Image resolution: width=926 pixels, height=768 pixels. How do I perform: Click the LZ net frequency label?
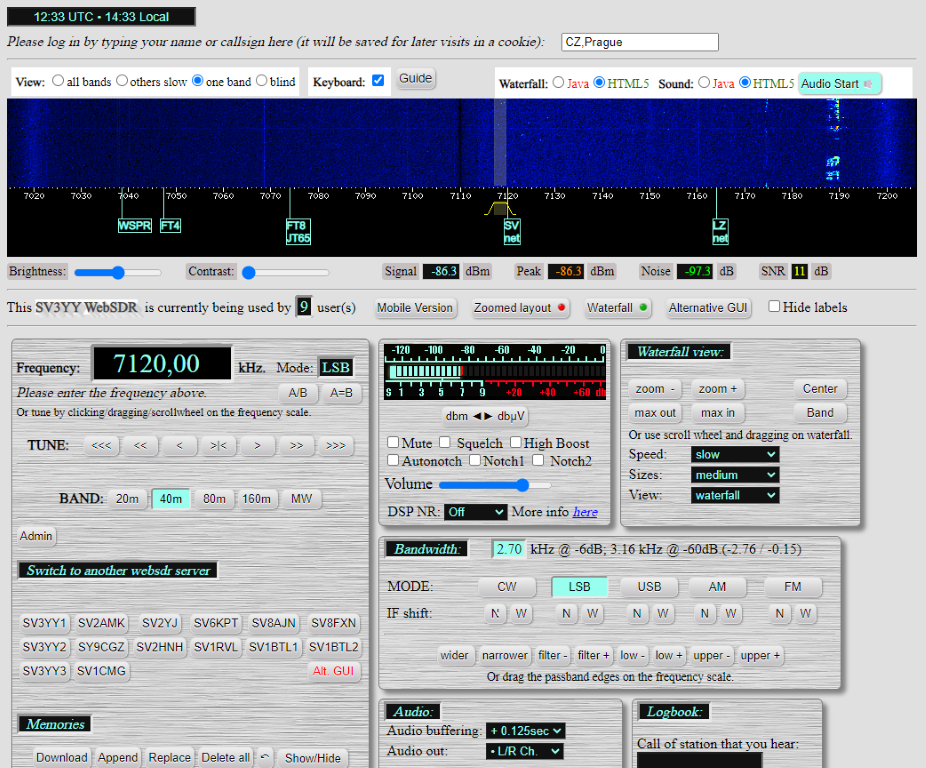pos(720,232)
